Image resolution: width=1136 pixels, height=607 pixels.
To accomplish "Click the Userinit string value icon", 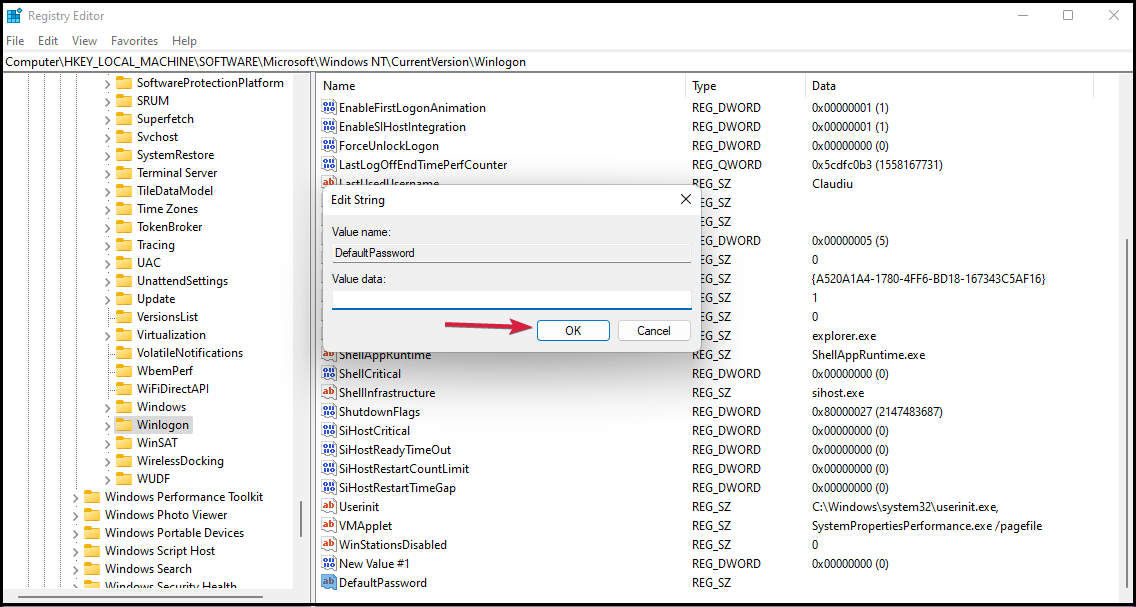I will (x=330, y=506).
